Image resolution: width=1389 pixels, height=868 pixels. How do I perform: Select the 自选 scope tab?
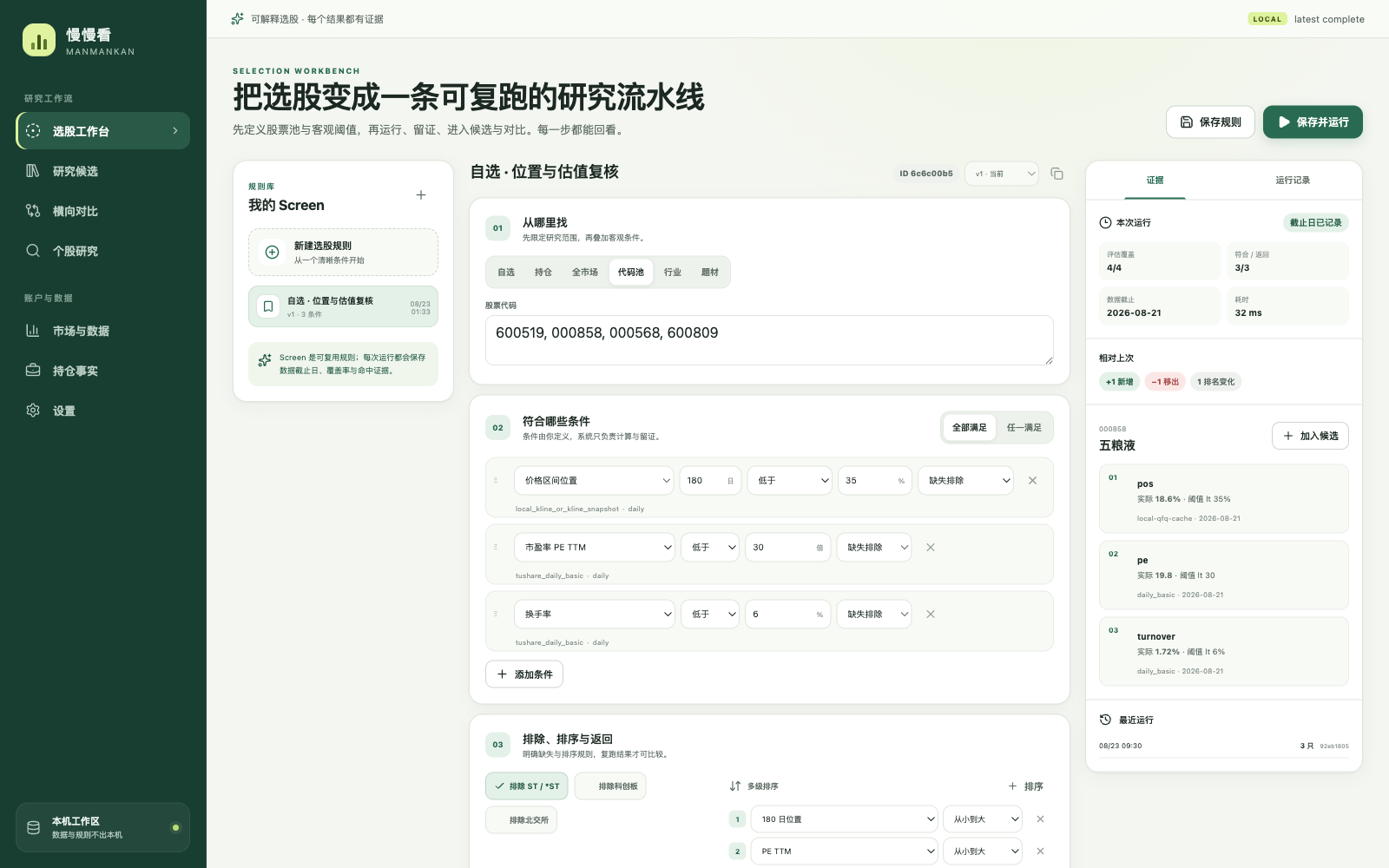coord(506,273)
